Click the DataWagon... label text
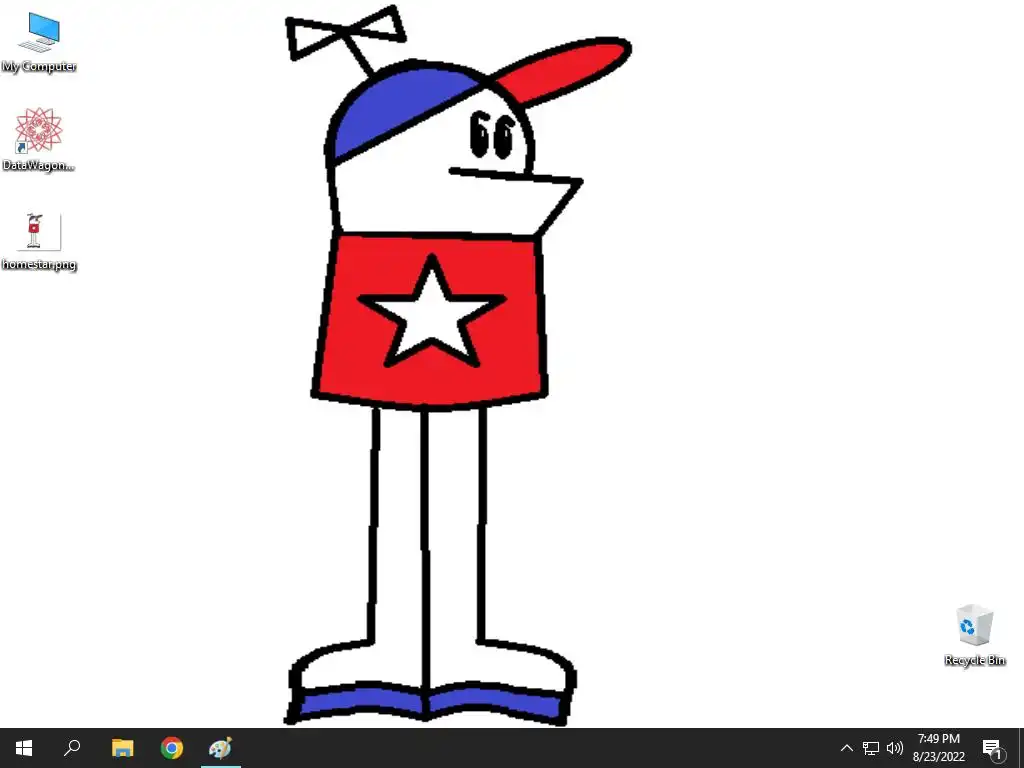 click(x=38, y=165)
